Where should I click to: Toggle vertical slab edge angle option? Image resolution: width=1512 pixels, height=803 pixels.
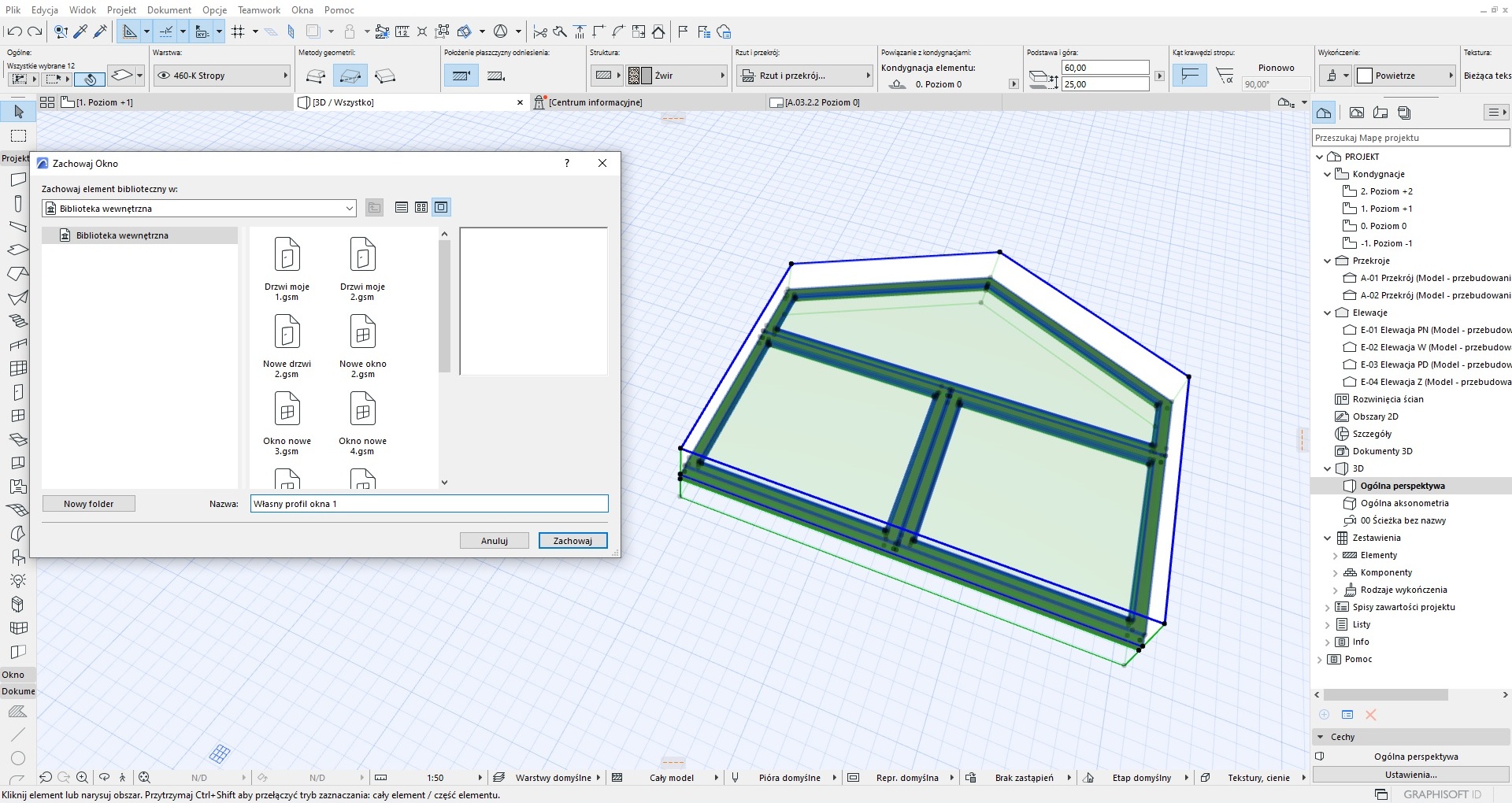pyautogui.click(x=1190, y=76)
